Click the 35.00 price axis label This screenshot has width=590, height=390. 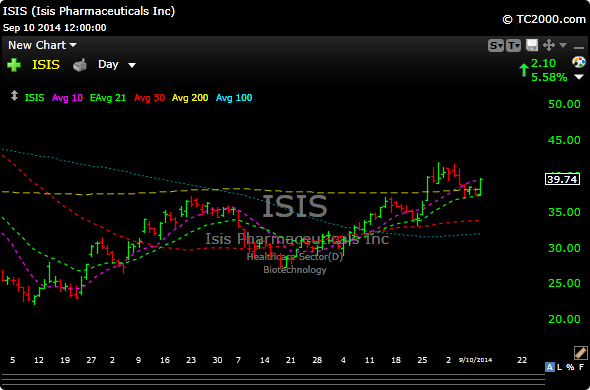(x=564, y=212)
